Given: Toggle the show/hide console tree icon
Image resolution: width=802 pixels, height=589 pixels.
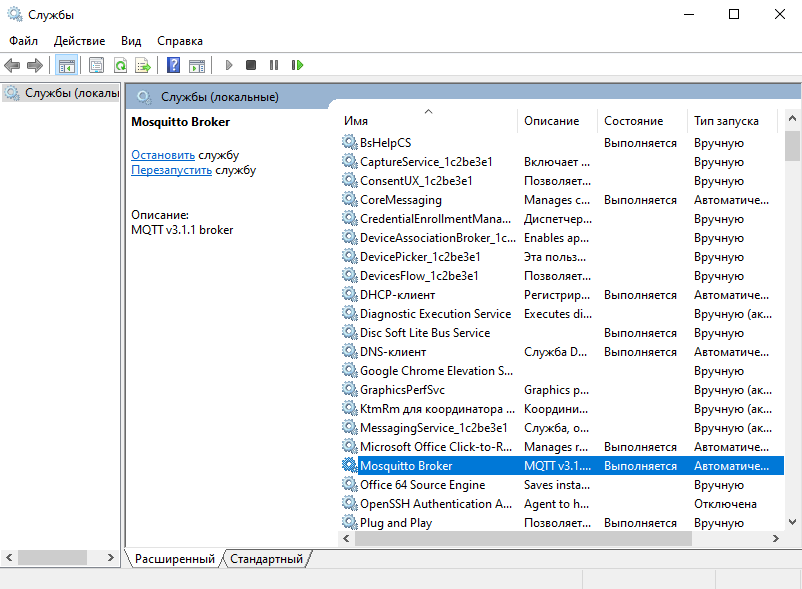Looking at the screenshot, I should (67, 65).
